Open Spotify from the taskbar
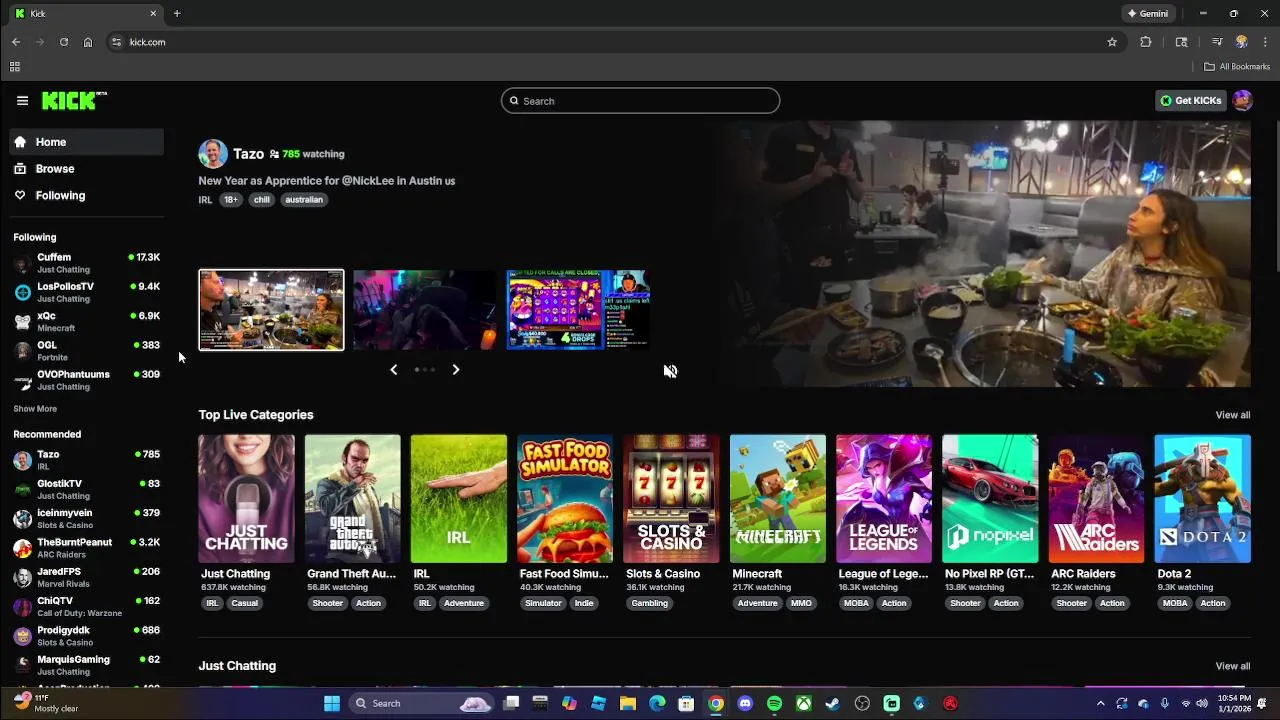This screenshot has width=1280, height=720. [x=774, y=704]
